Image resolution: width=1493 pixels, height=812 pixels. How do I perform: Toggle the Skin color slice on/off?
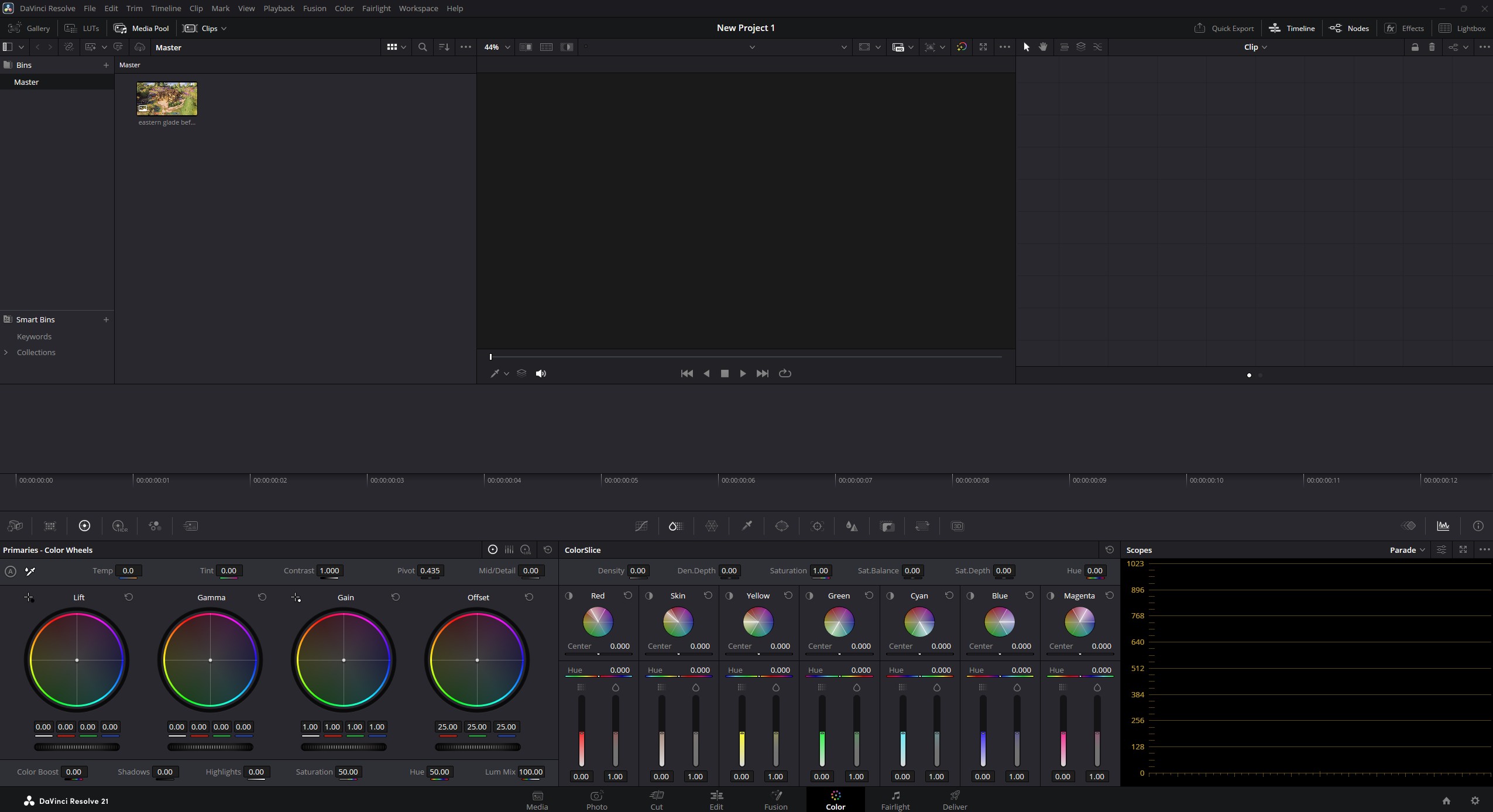649,596
